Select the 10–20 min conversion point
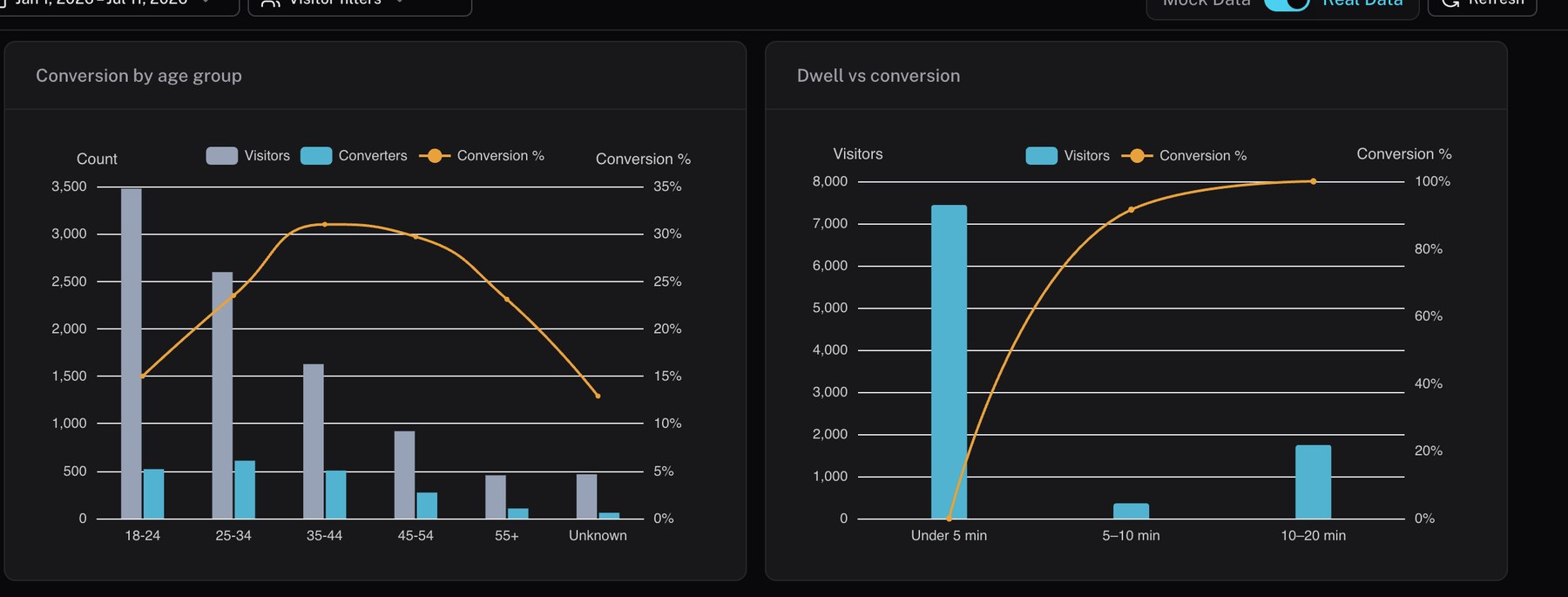 [1313, 181]
